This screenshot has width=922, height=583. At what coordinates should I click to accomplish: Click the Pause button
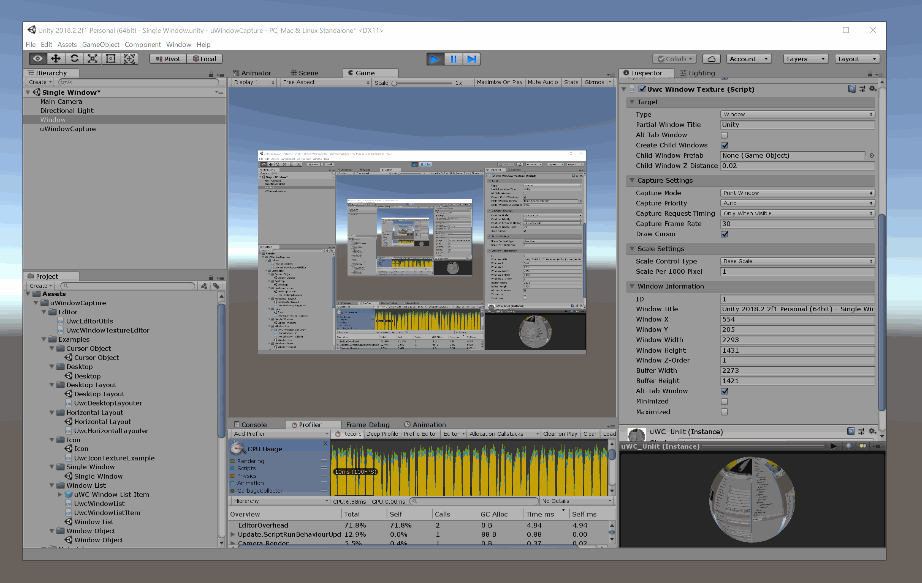[x=453, y=59]
